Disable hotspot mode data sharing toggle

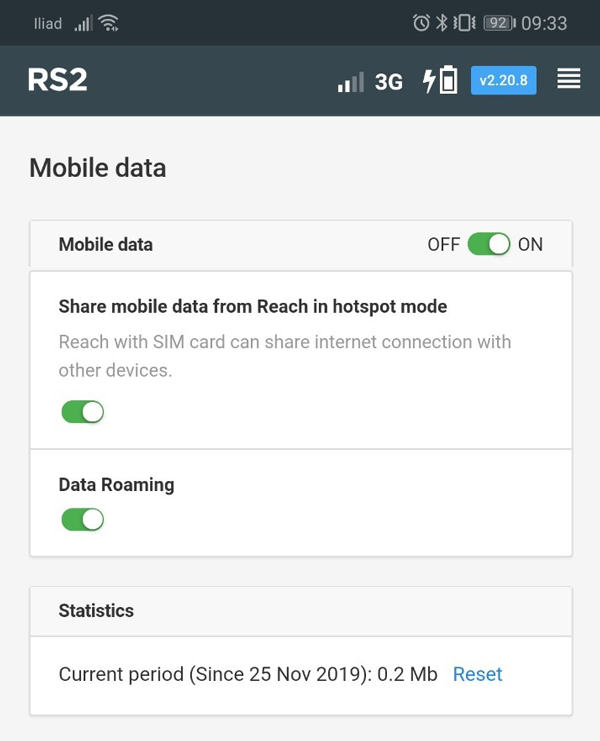tap(83, 411)
